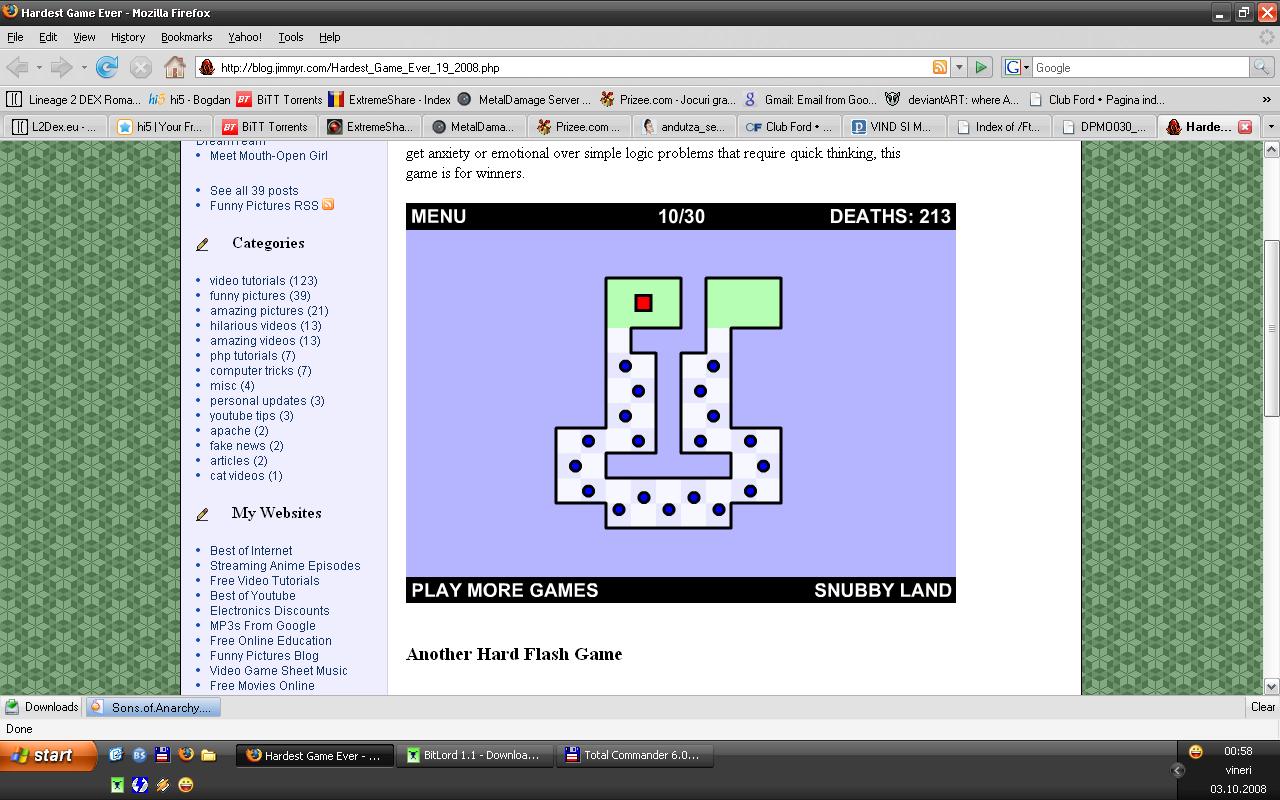
Task: Click the Back navigation arrow
Action: coord(18,67)
